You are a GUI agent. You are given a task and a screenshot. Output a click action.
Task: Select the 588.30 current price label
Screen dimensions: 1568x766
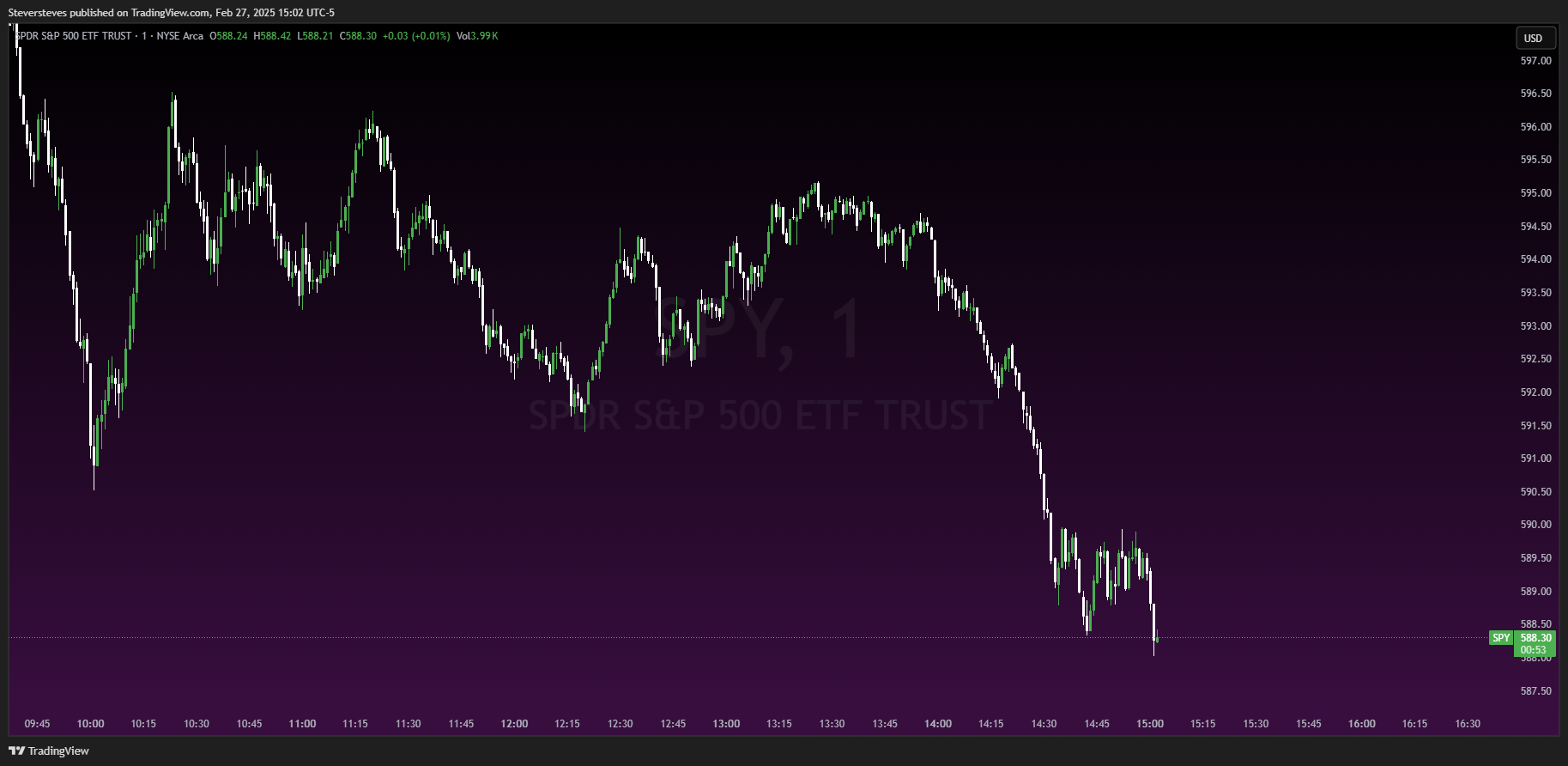pyautogui.click(x=1535, y=638)
